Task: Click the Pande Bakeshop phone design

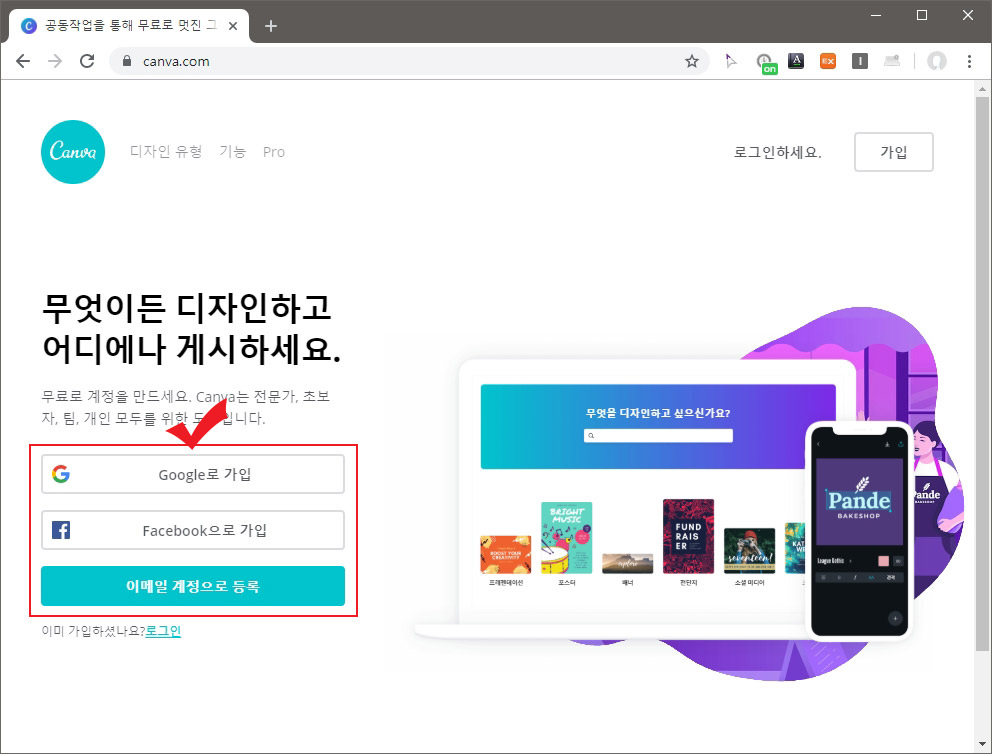Action: (859, 502)
